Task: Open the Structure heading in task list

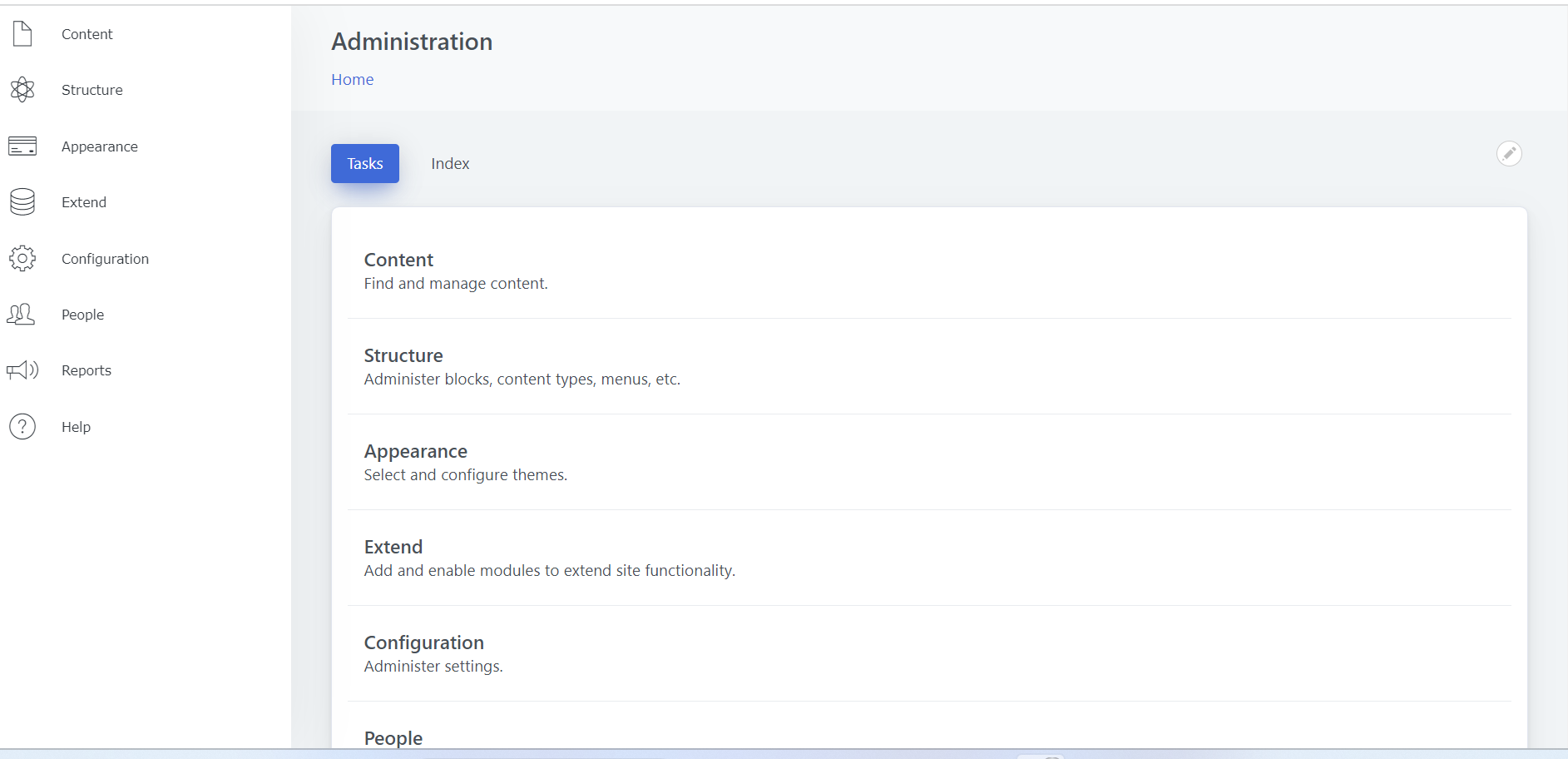Action: pyautogui.click(x=403, y=355)
